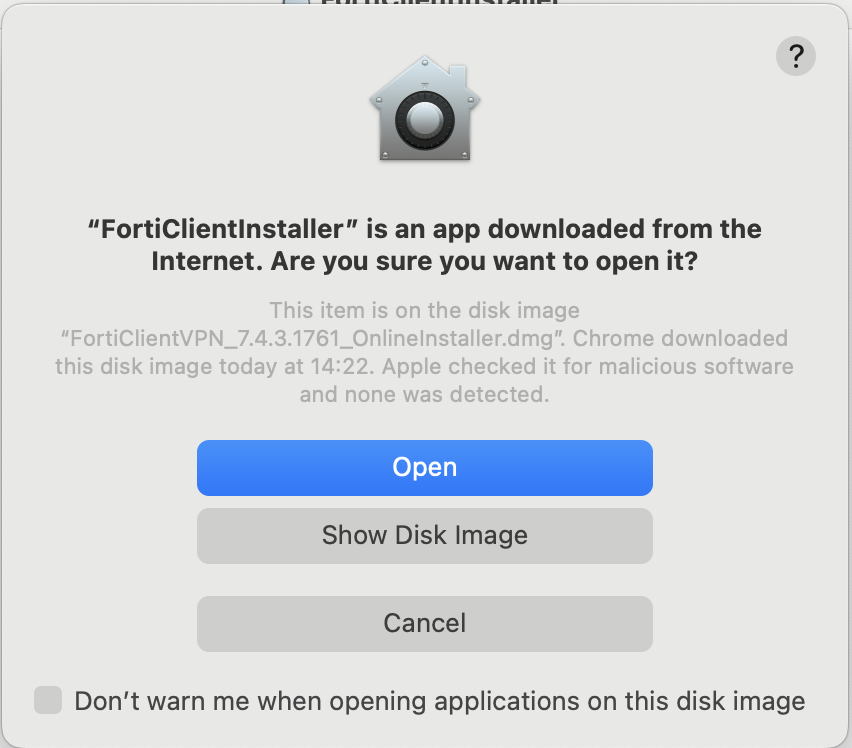Click 'Chrome downloaded' in the description
This screenshot has width=852, height=748.
680,338
